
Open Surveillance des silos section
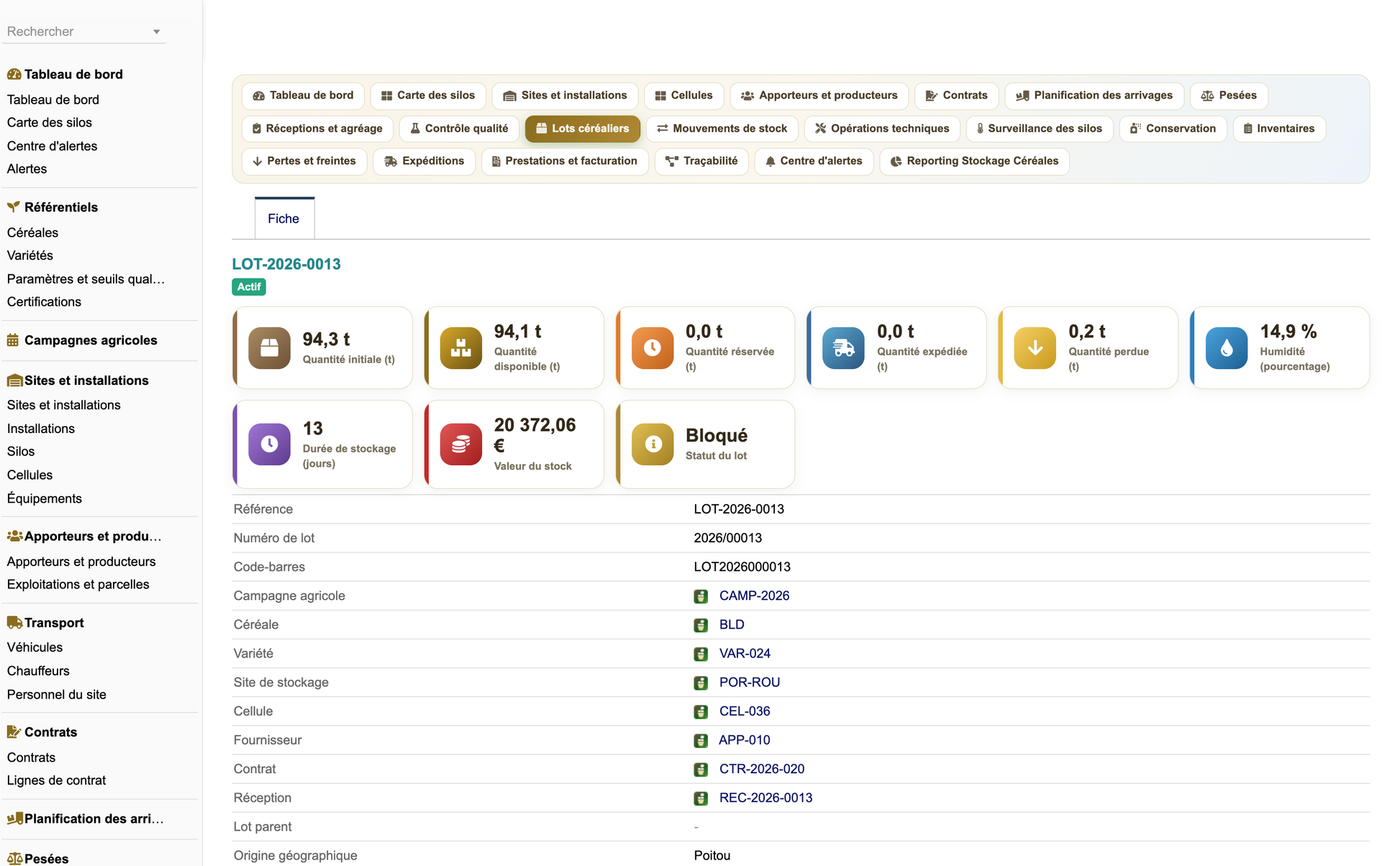tap(1040, 129)
